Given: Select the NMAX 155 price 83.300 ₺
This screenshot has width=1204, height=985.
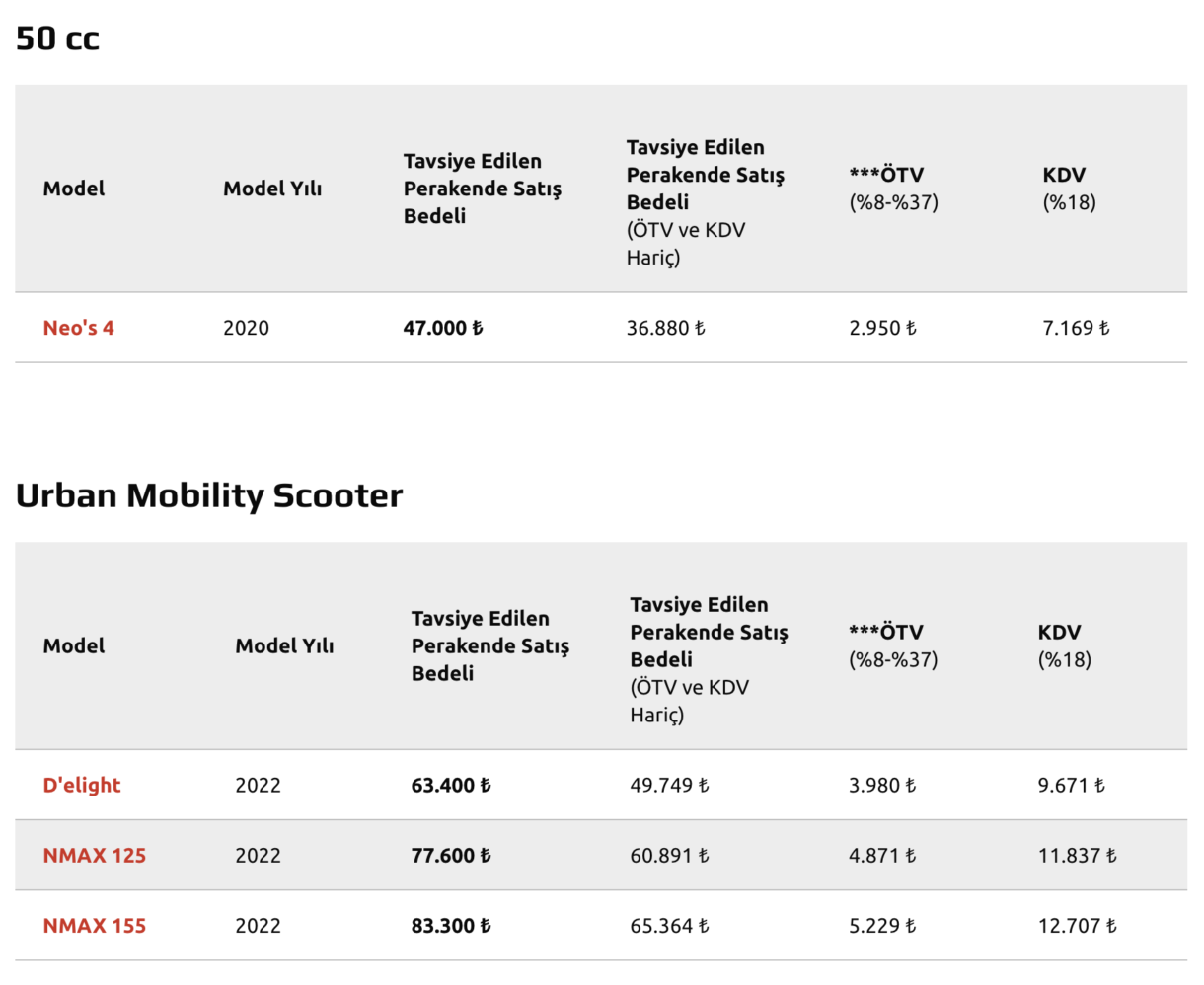Looking at the screenshot, I should pyautogui.click(x=451, y=926).
